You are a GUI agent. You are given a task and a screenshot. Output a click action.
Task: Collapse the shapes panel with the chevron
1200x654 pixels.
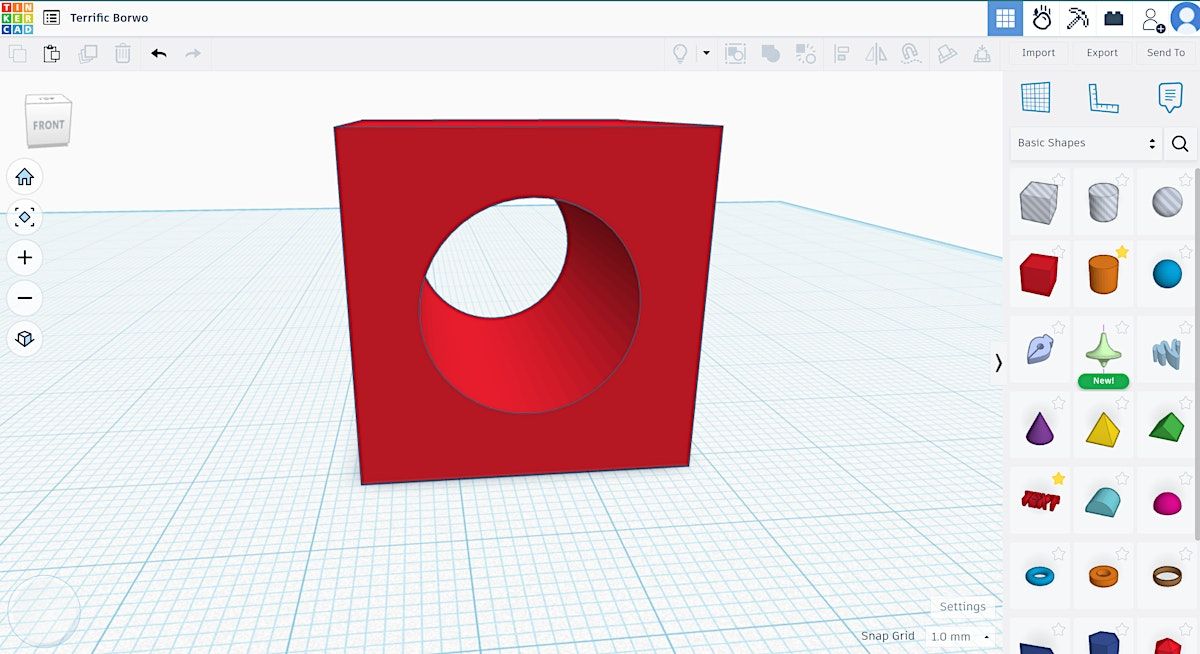998,363
